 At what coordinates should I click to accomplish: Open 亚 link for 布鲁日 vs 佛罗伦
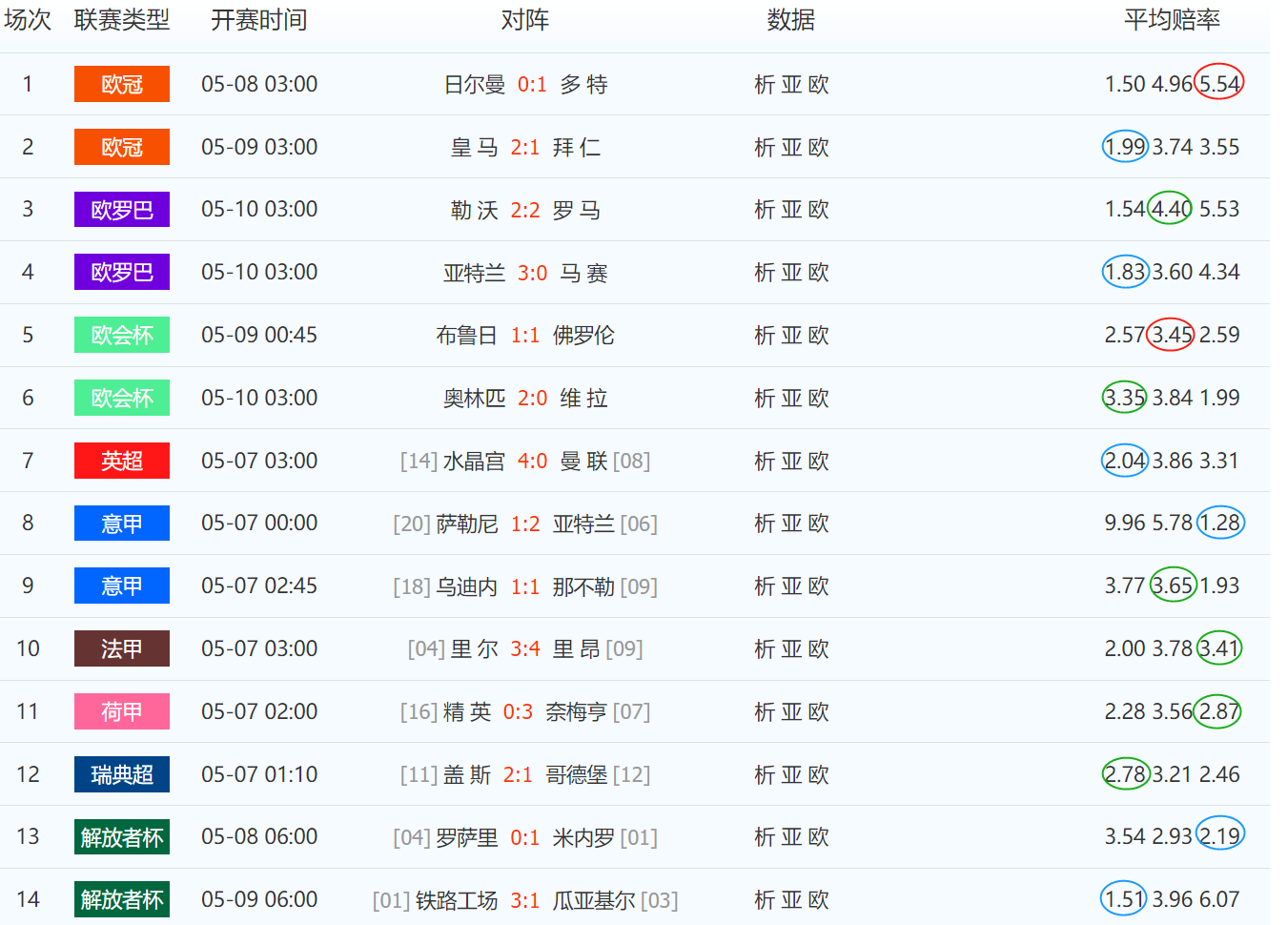click(791, 336)
